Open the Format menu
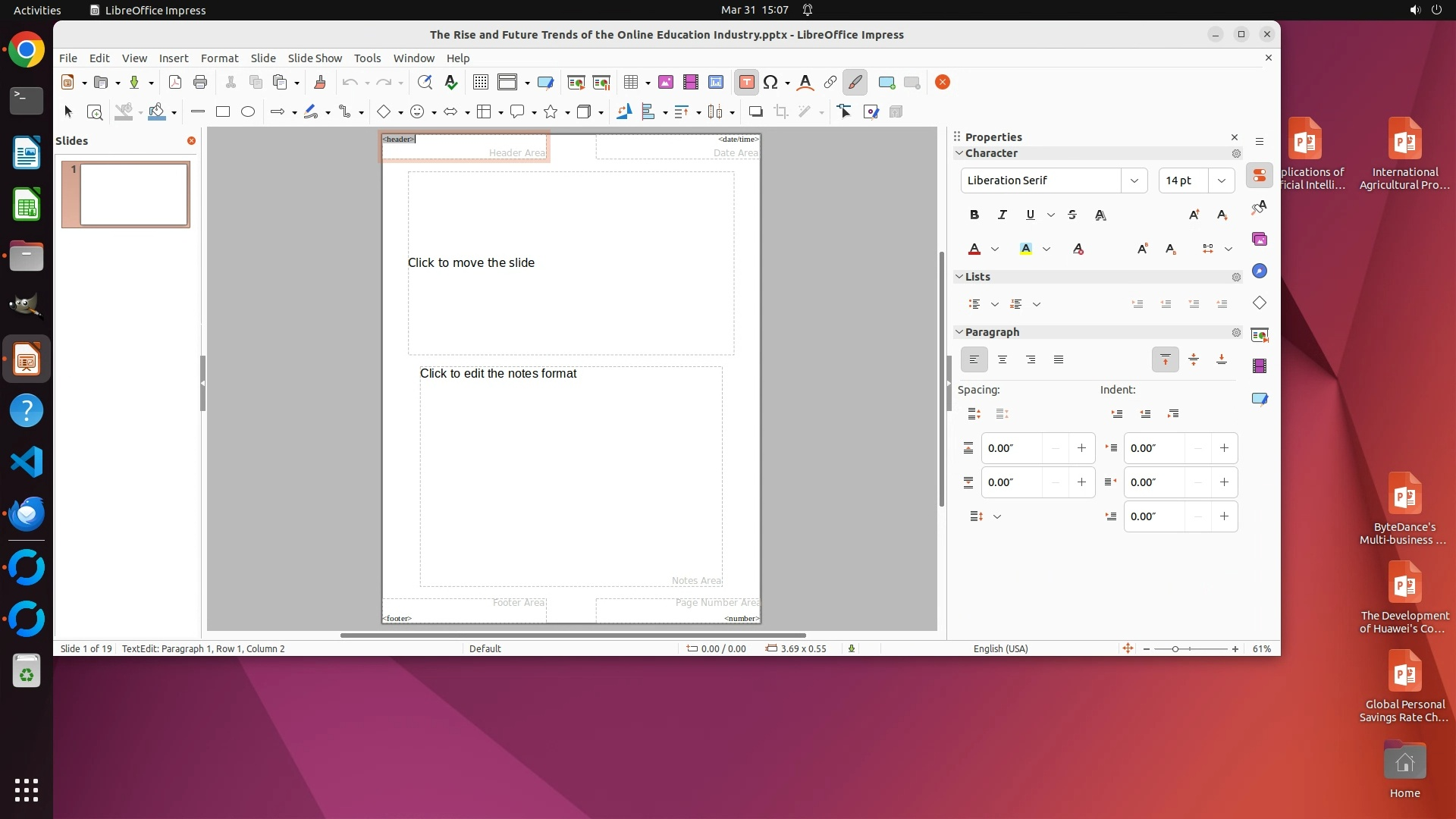The width and height of the screenshot is (1456, 819). (219, 58)
